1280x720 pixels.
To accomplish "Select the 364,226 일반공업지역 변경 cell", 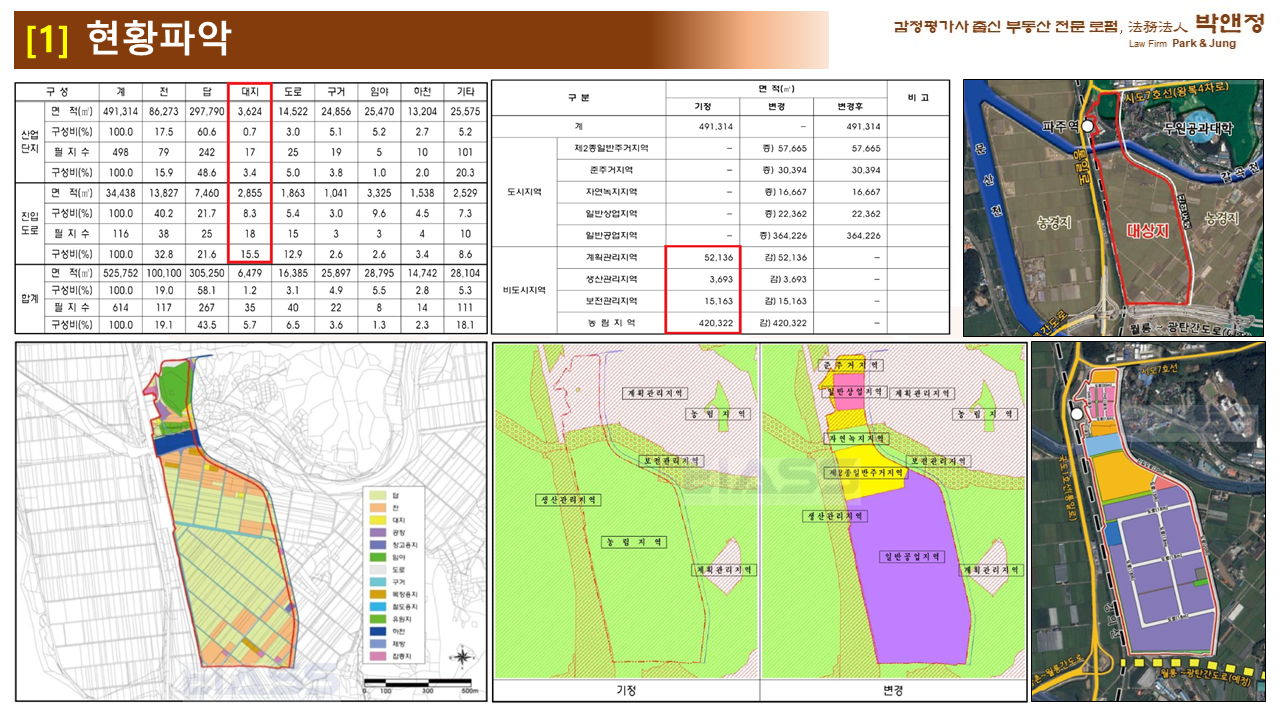I will (776, 236).
